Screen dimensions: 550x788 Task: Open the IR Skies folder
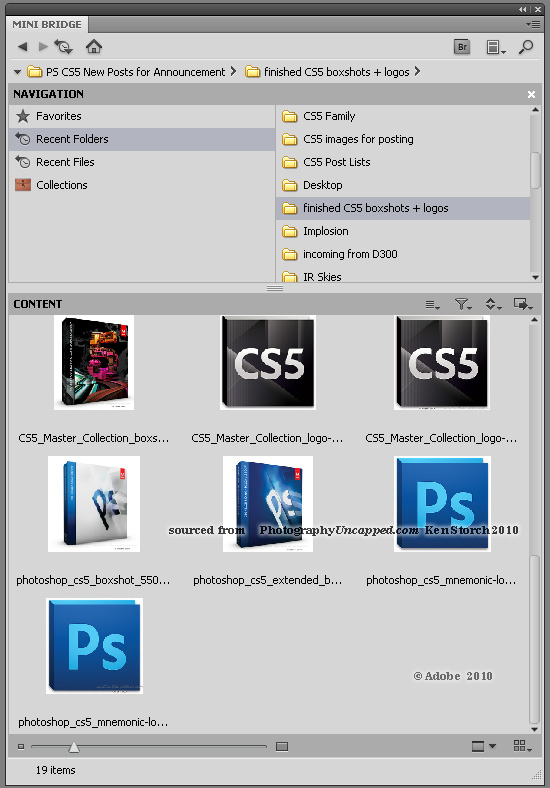pyautogui.click(x=403, y=276)
